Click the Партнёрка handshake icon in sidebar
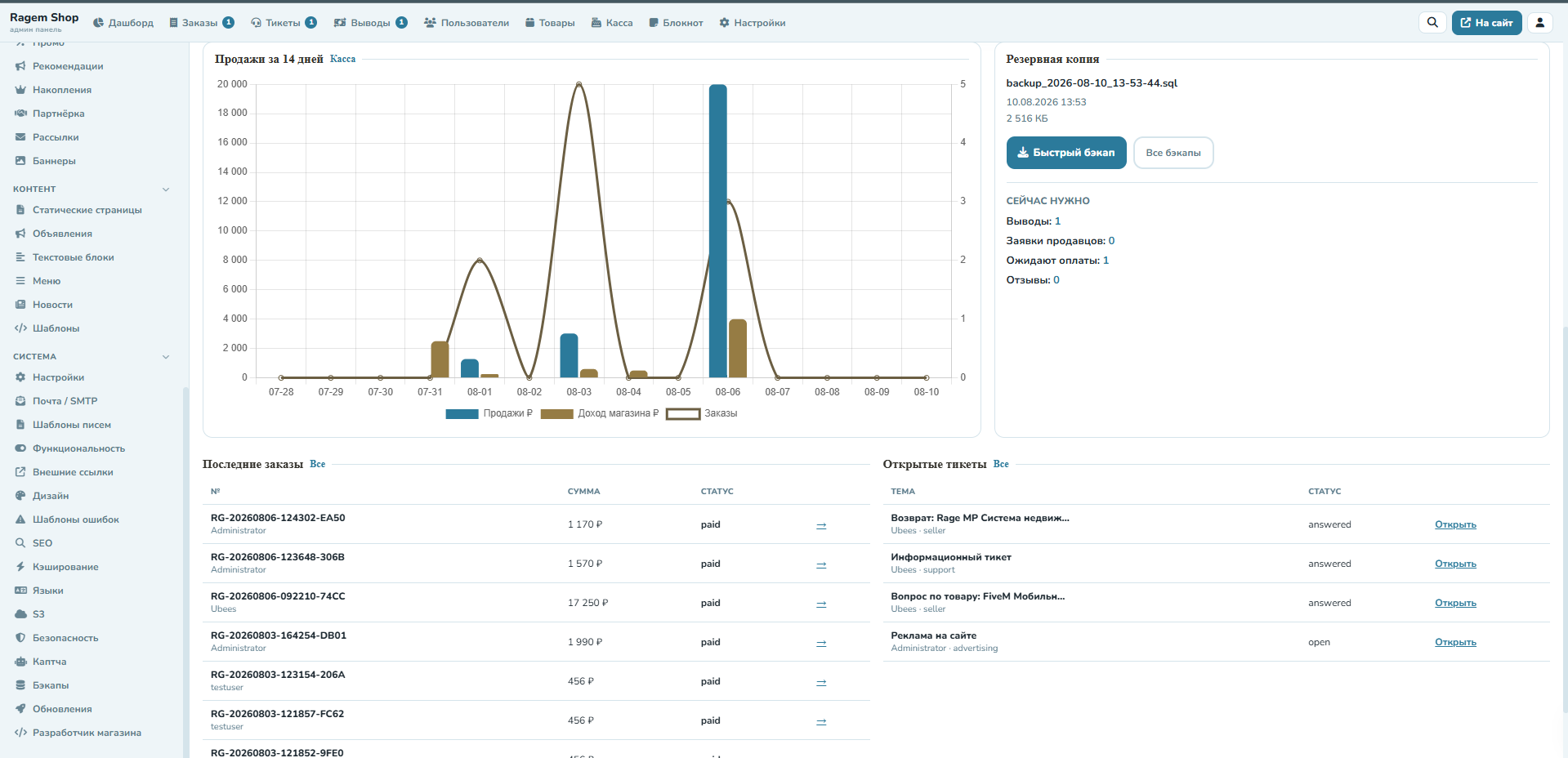1568x758 pixels. (x=20, y=114)
